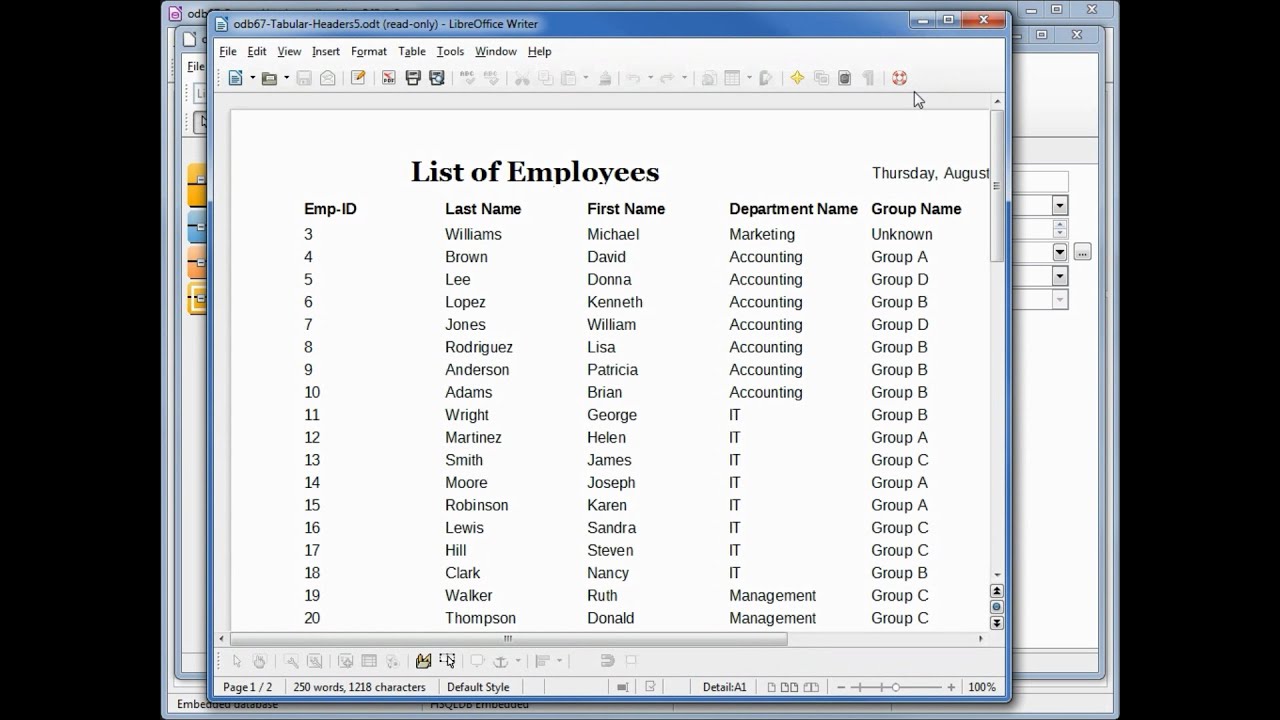Click the Document as E-mail icon
The image size is (1280, 720).
(x=328, y=78)
